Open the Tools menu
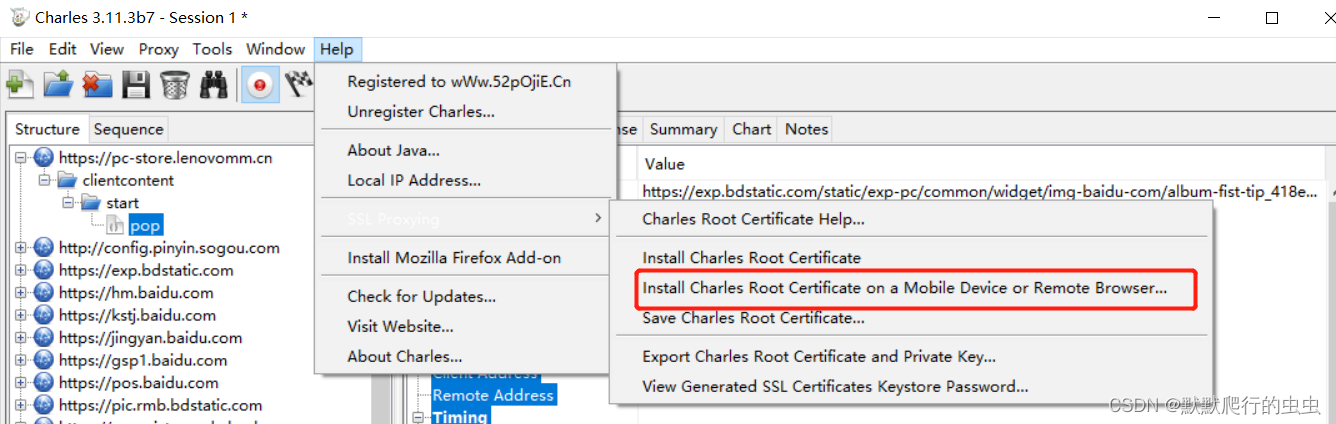Image resolution: width=1336 pixels, height=424 pixels. pyautogui.click(x=212, y=49)
